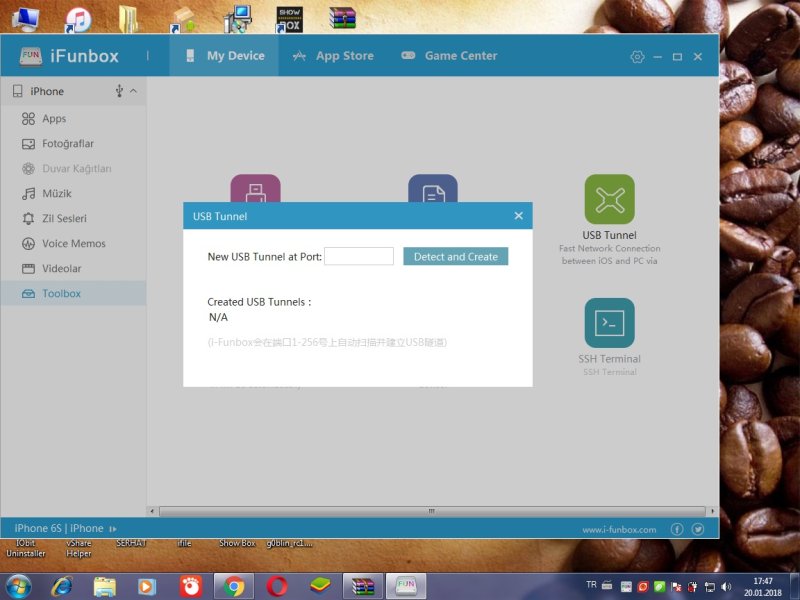Collapse the iPhone device section
Viewport: 800px width, 600px height.
pos(134,91)
